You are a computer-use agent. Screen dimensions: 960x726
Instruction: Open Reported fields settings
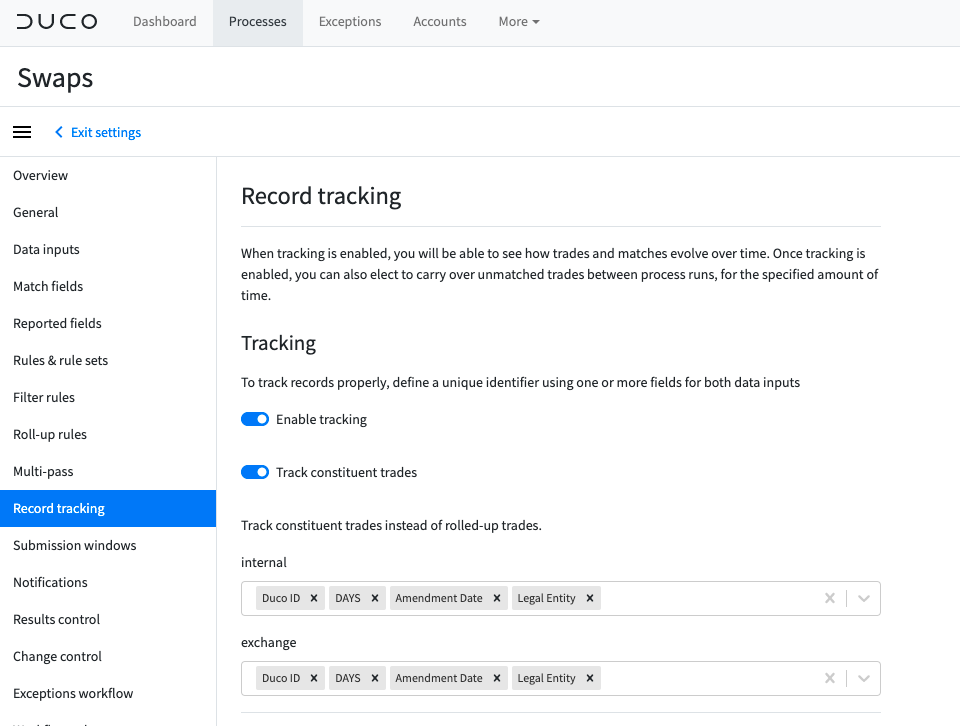tap(108, 323)
